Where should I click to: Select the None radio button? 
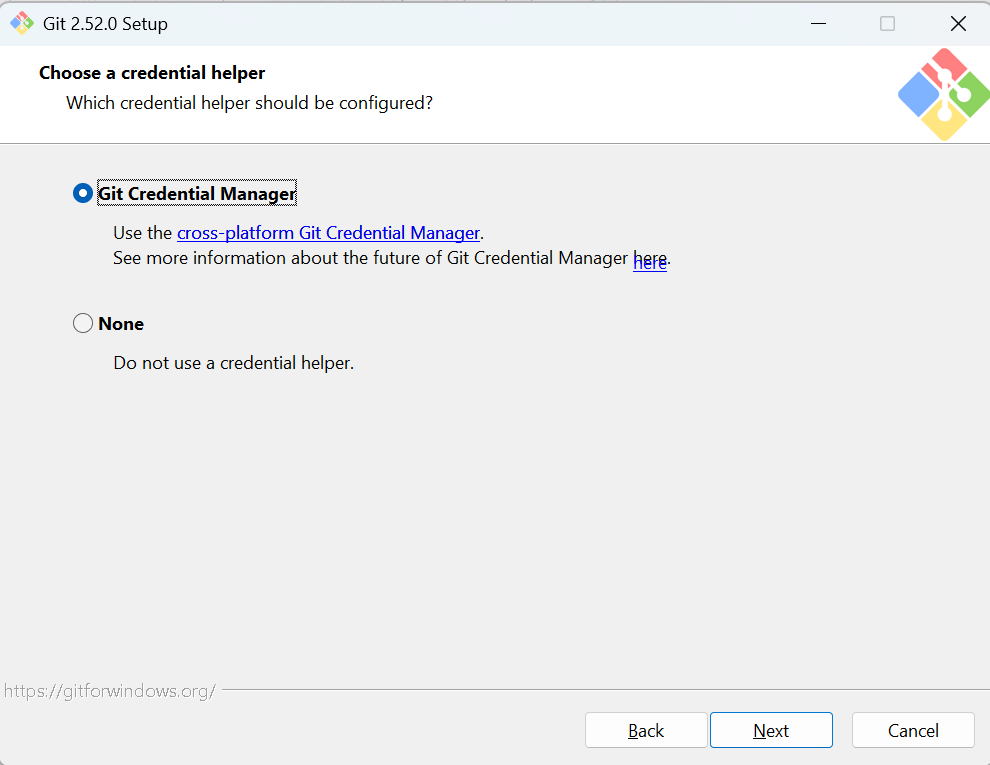(83, 323)
